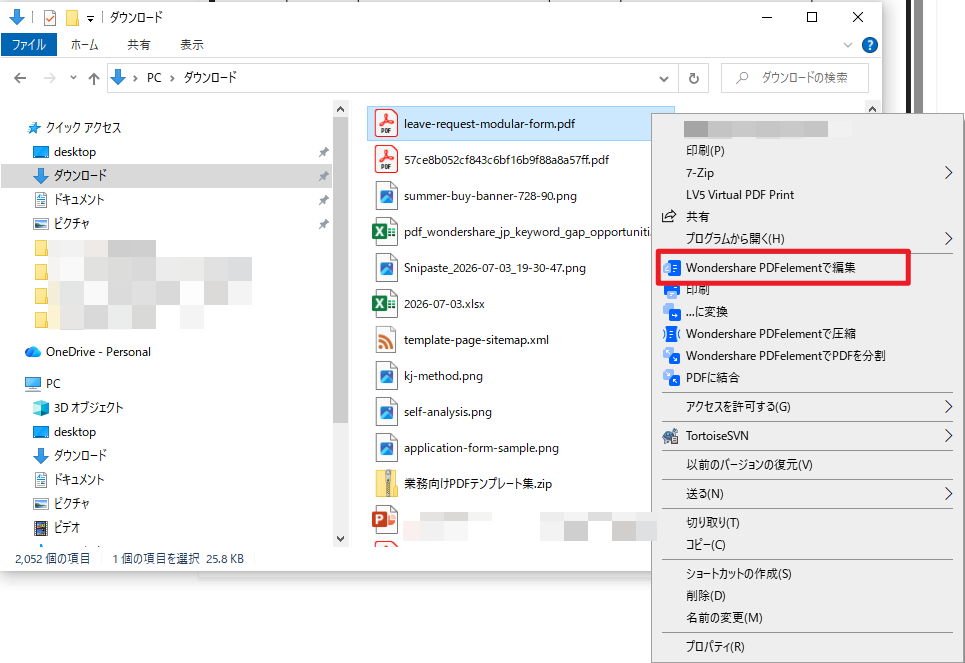Click the properties checkmark icon in title bar

coord(50,18)
